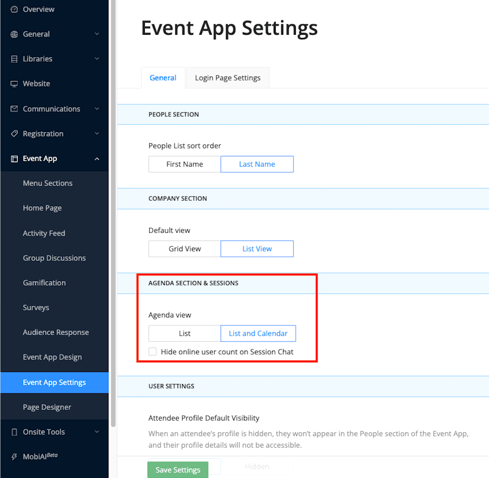Switch to the General settings tab
This screenshot has width=489, height=478.
pos(163,78)
